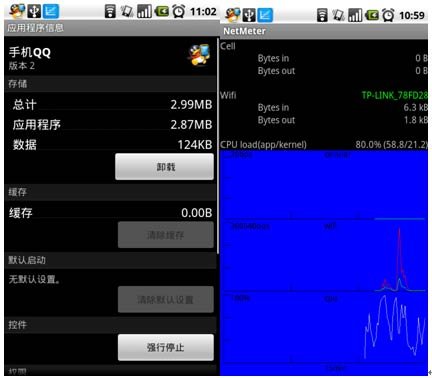Tap the 强行停止 force stop button
This screenshot has height=378, width=432.
166,347
